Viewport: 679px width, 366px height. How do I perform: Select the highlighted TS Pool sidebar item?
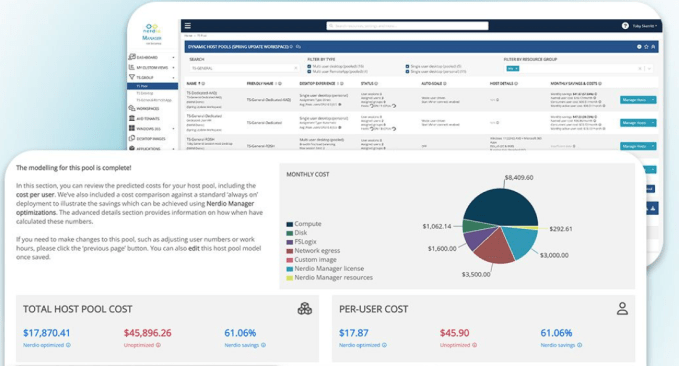point(152,86)
